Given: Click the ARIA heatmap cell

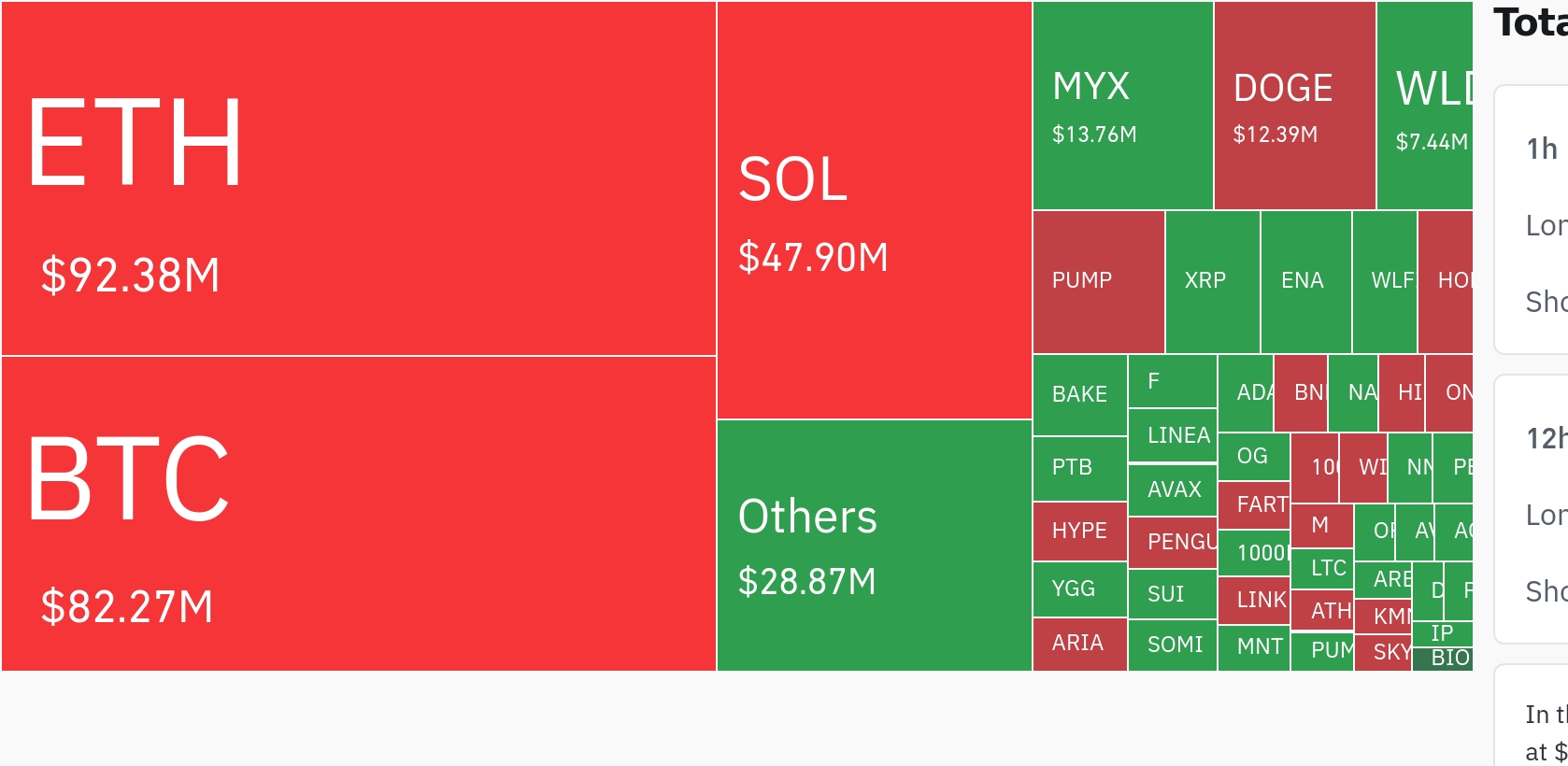Looking at the screenshot, I should pyautogui.click(x=1079, y=644).
